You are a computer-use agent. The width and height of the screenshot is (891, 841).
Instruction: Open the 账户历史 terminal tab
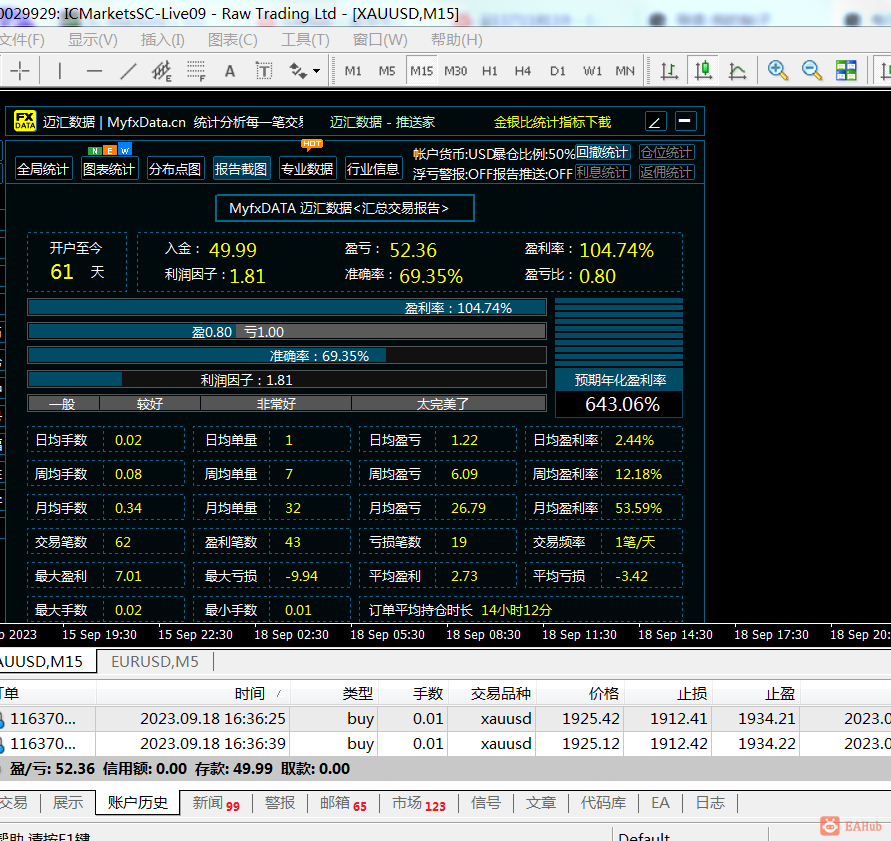[x=138, y=802]
